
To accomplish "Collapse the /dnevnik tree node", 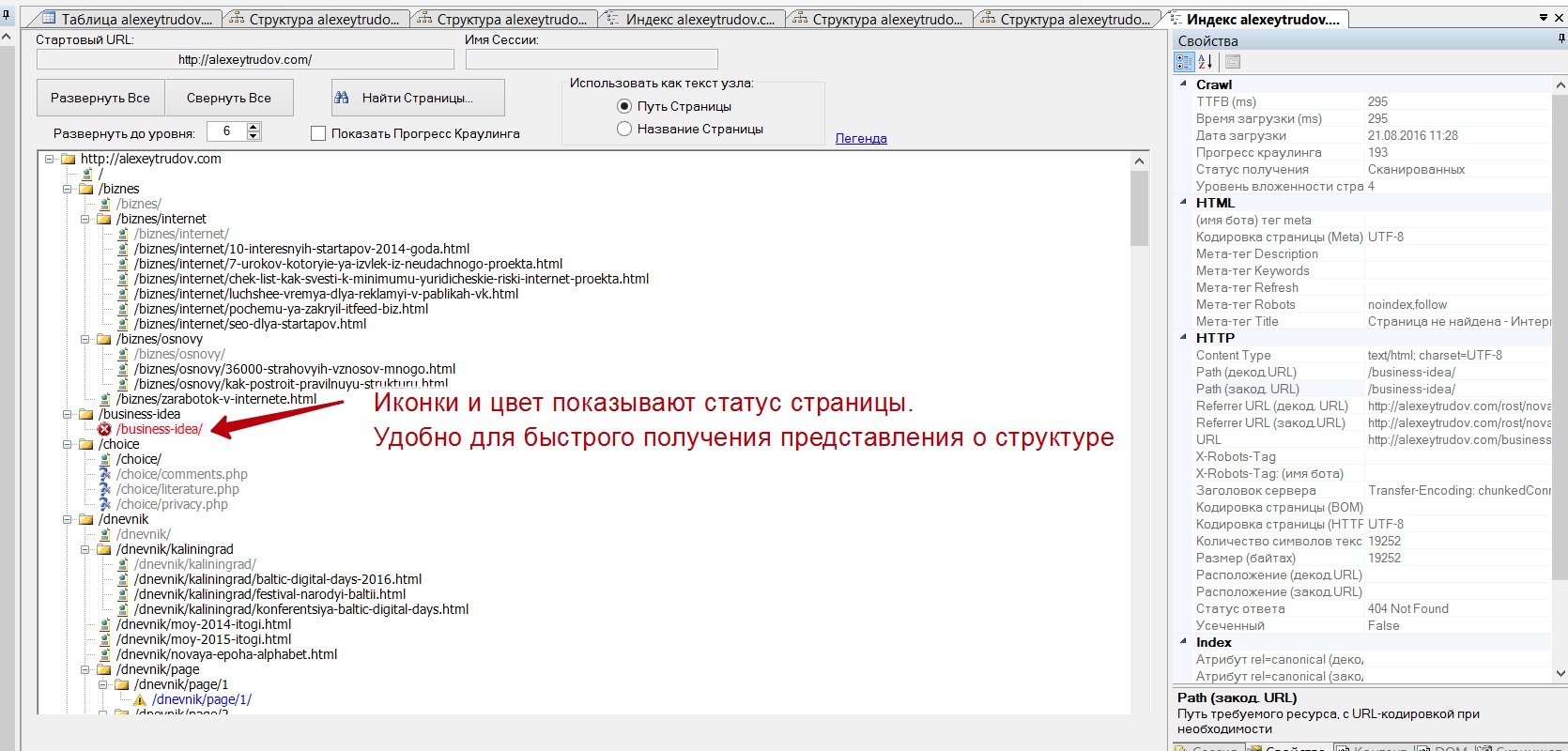I will tap(68, 519).
